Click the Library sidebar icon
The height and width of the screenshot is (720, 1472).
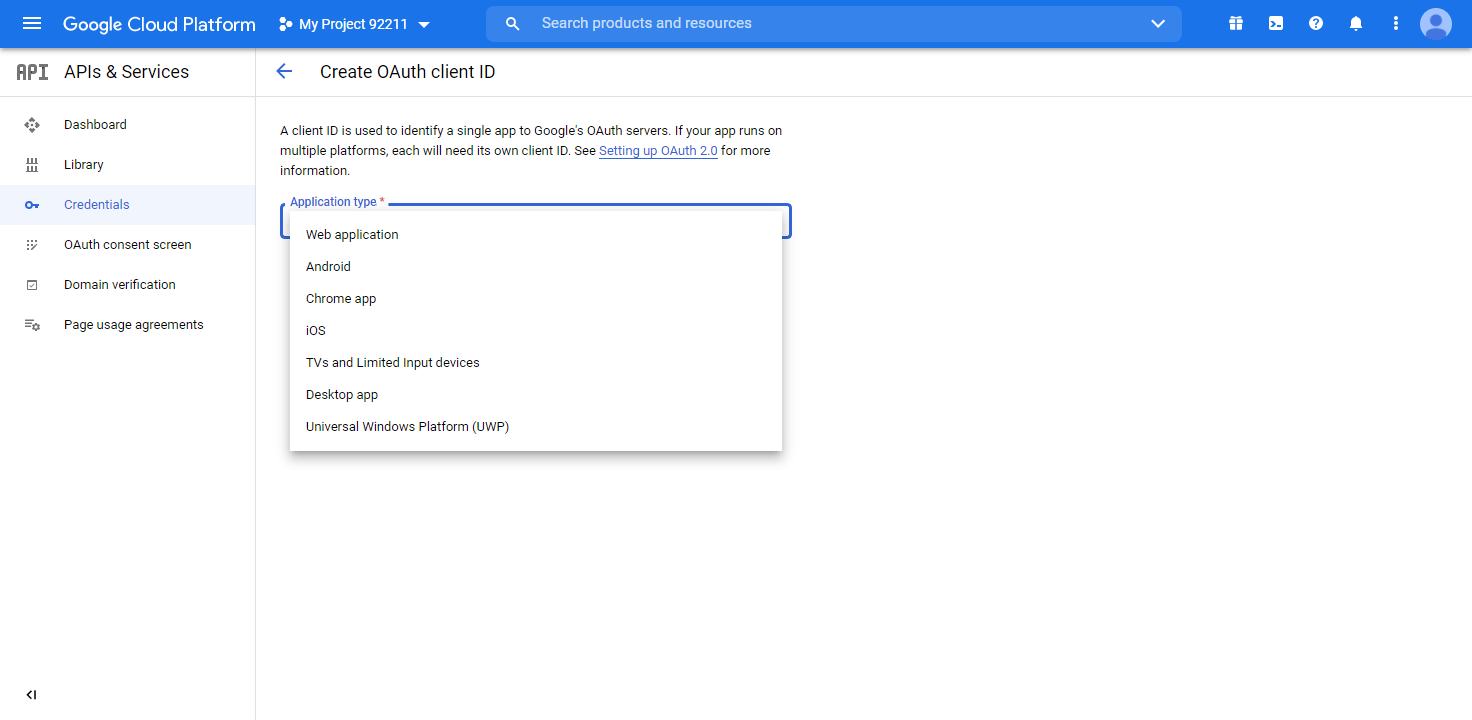[32, 165]
